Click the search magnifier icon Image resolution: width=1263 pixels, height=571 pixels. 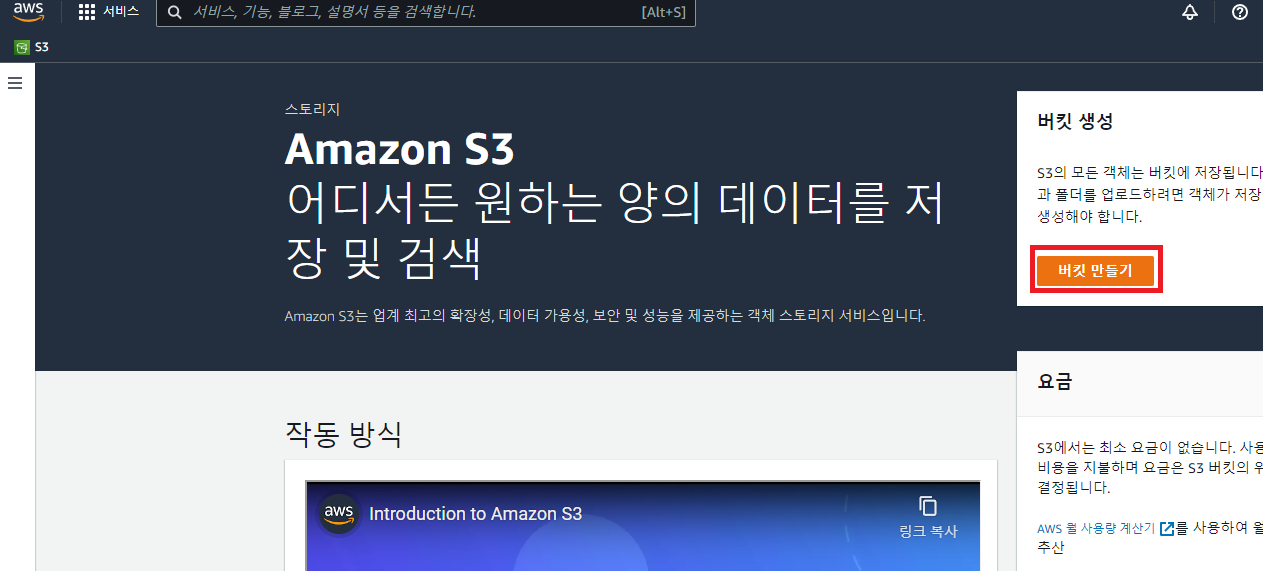[x=175, y=13]
